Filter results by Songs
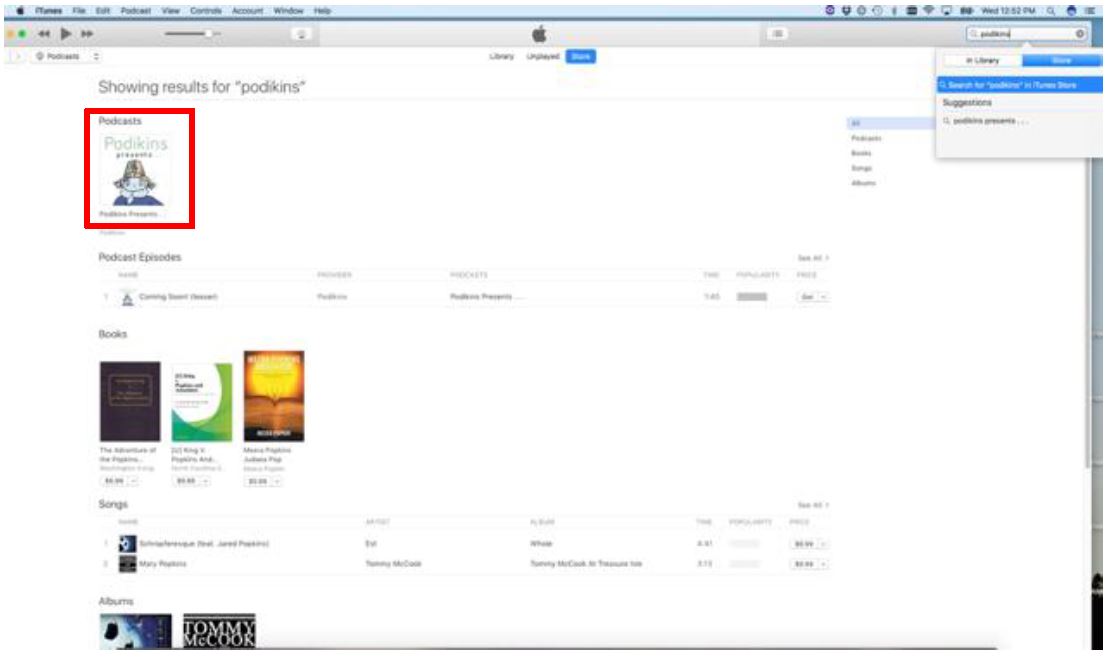Screen dimensions: 1107x658 click(x=861, y=168)
